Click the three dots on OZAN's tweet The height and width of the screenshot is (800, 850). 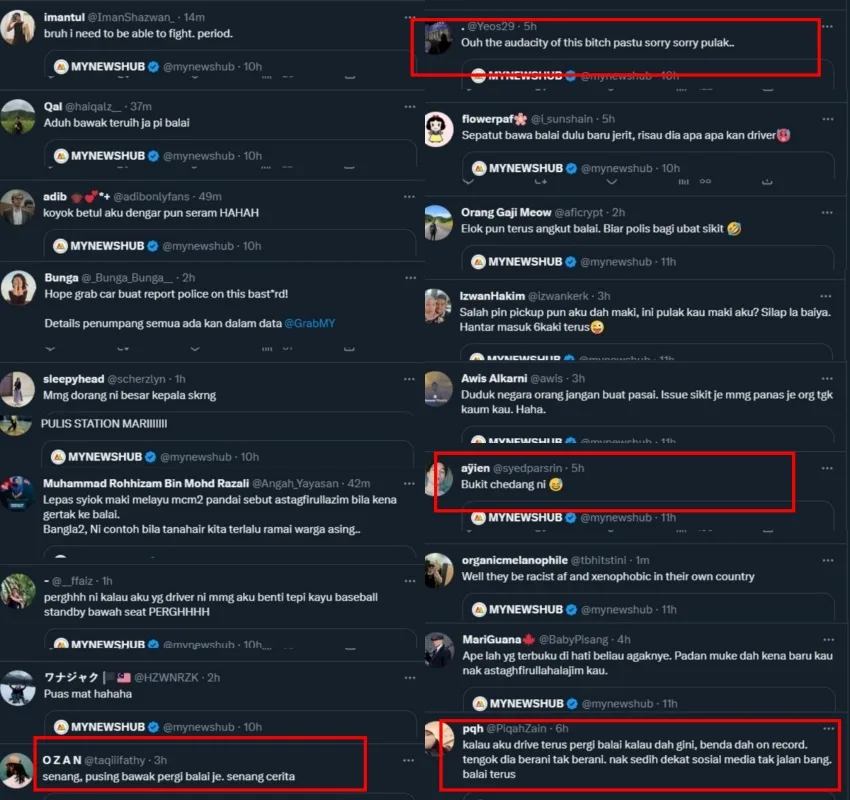click(x=409, y=761)
